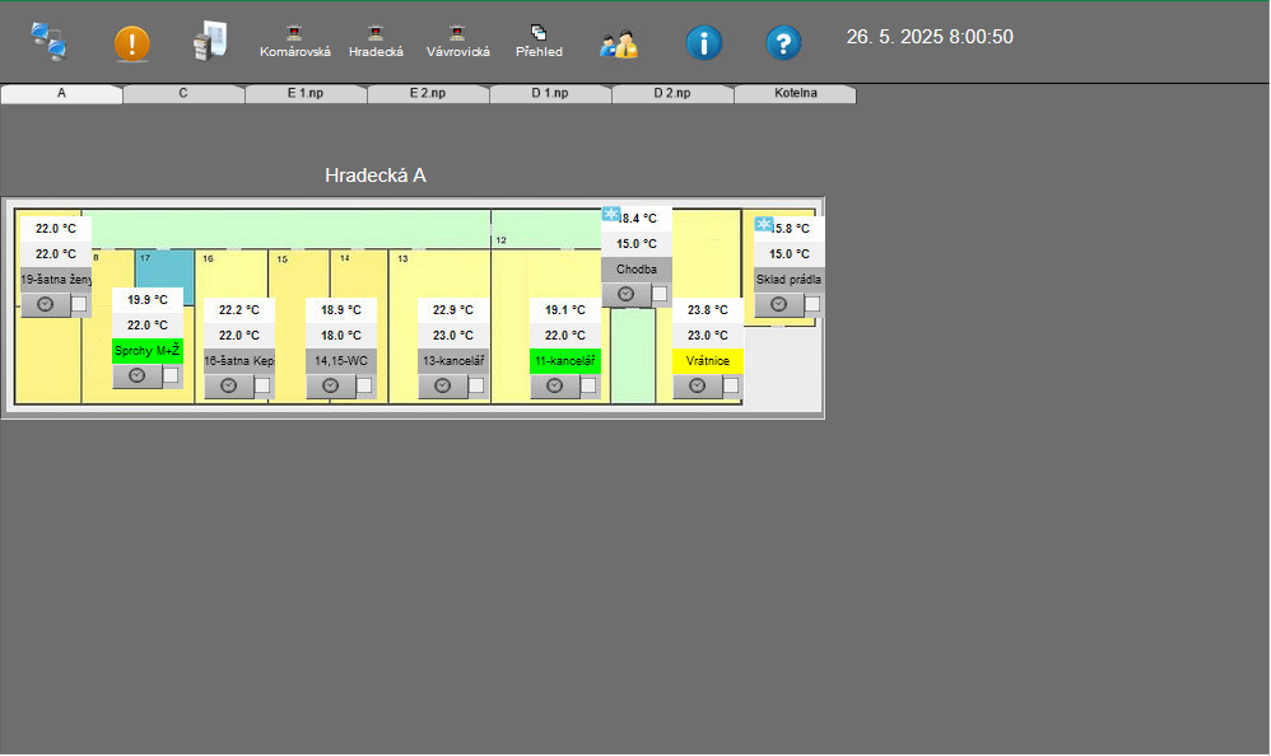Click the 13-kancelář room label

point(453,361)
